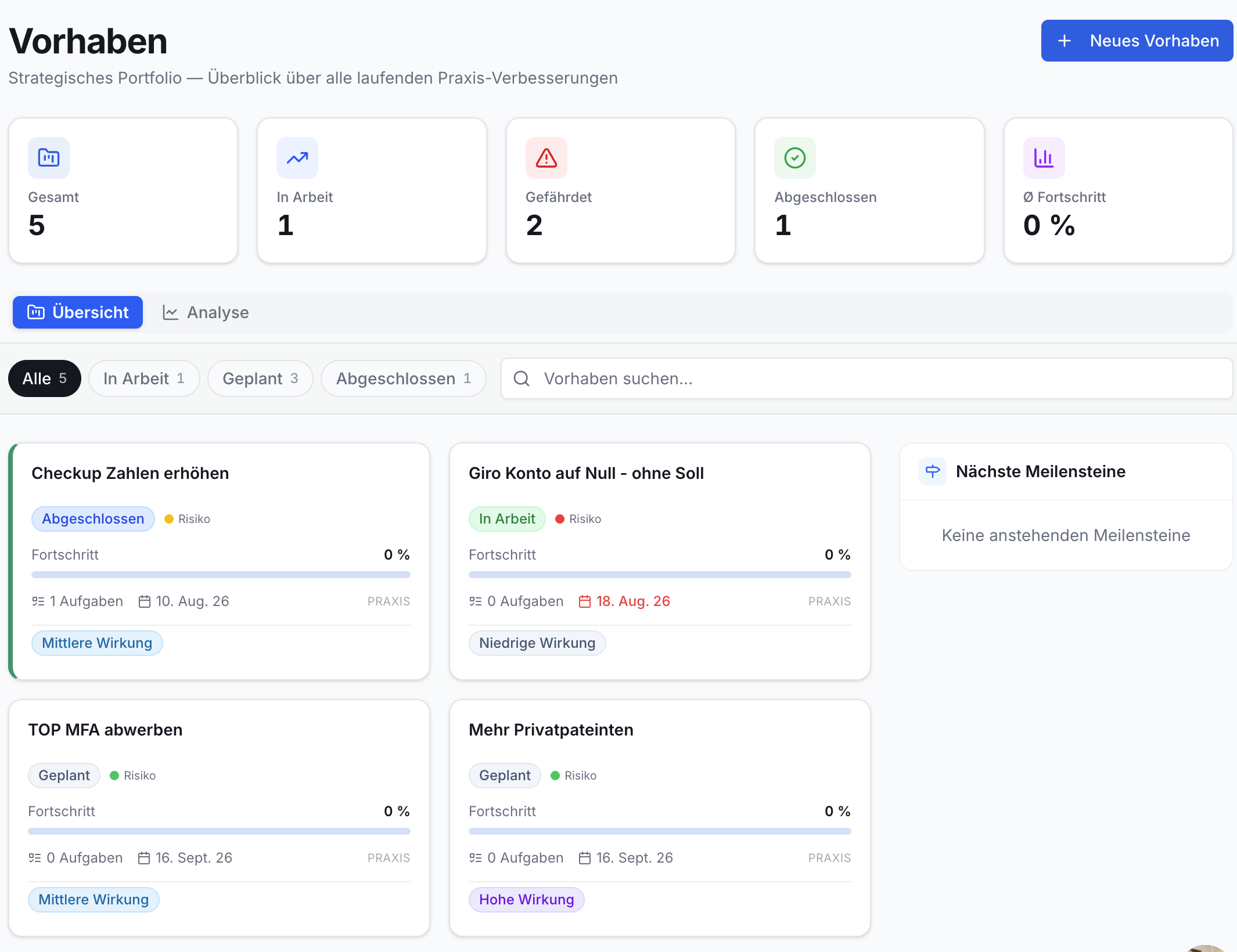Select the Übersicht tab

[x=78, y=312]
